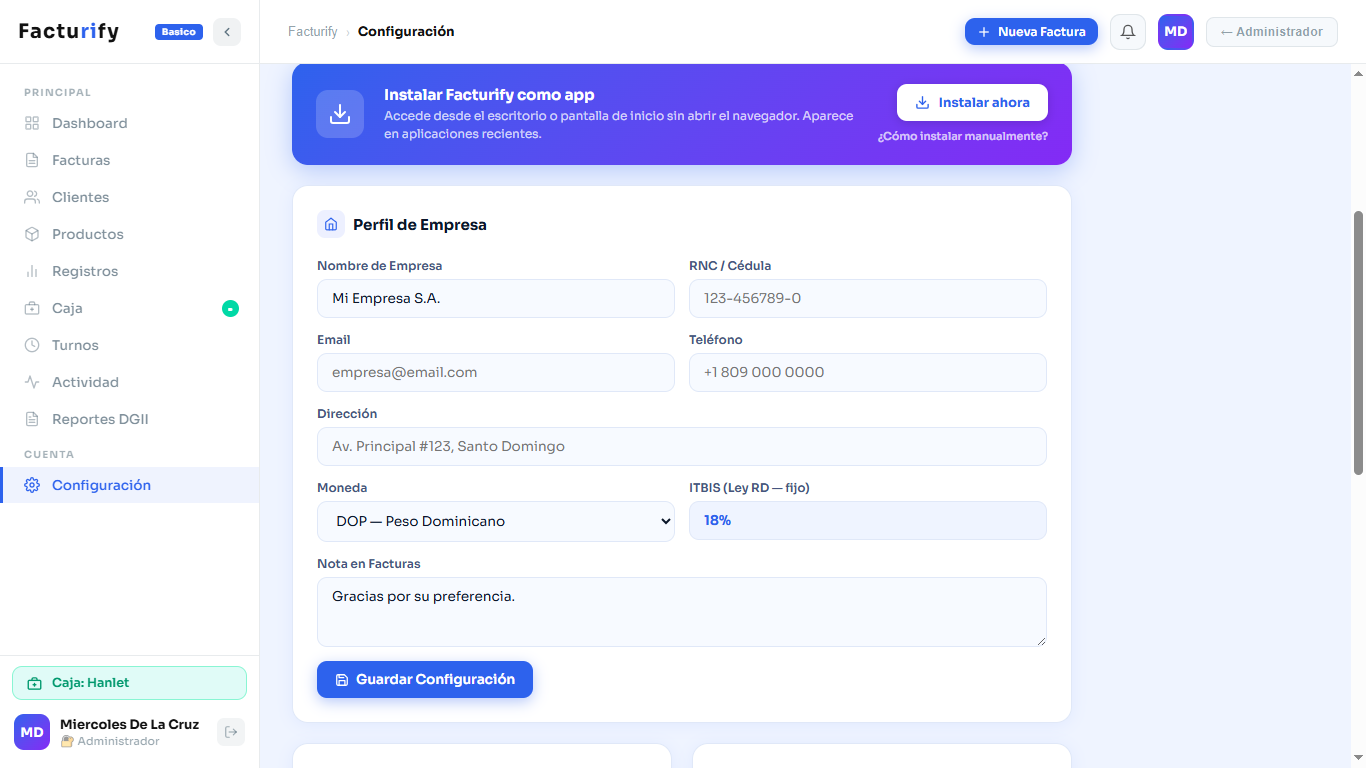Click the Nueva Factura button
1366x768 pixels.
[x=1031, y=32]
